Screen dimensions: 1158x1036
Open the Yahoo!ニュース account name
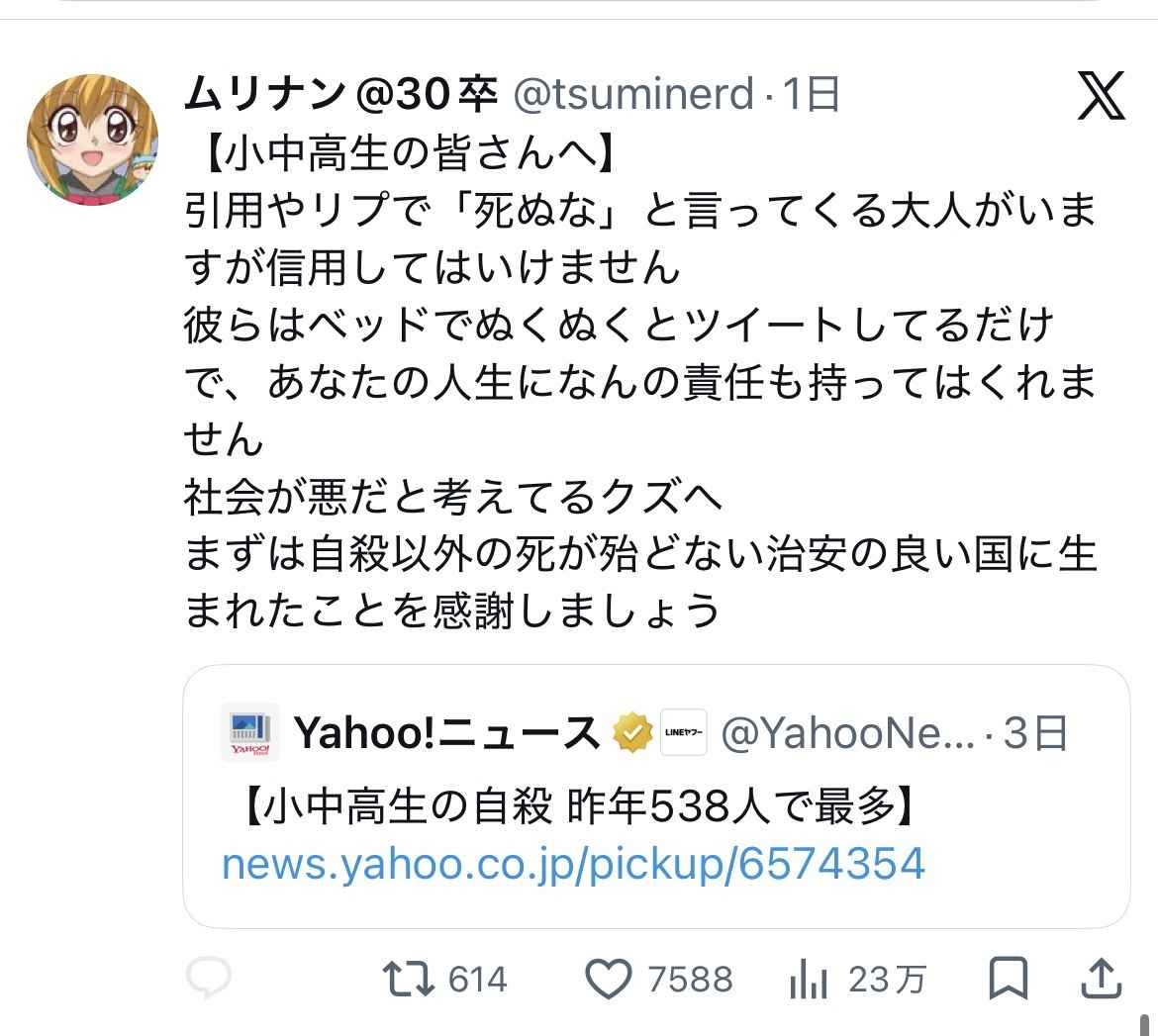coord(447,733)
